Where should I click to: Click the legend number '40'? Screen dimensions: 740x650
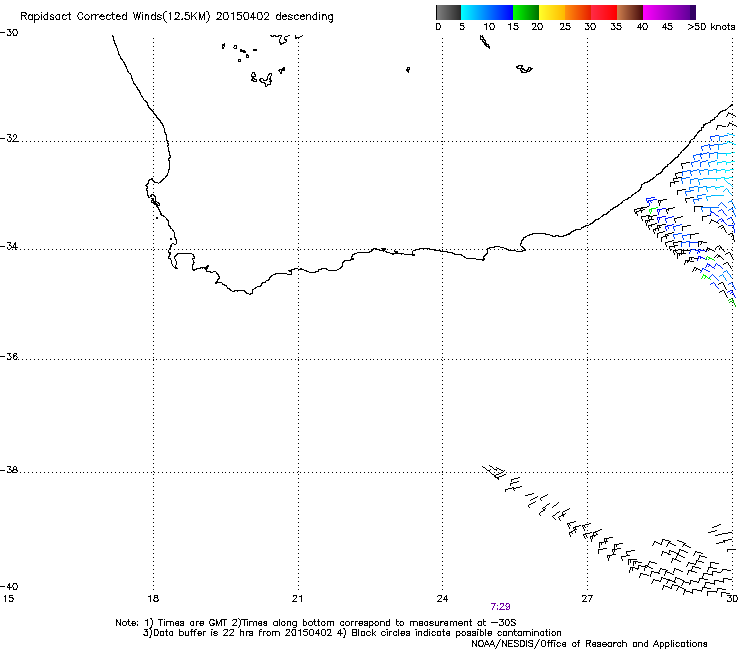pyautogui.click(x=642, y=27)
